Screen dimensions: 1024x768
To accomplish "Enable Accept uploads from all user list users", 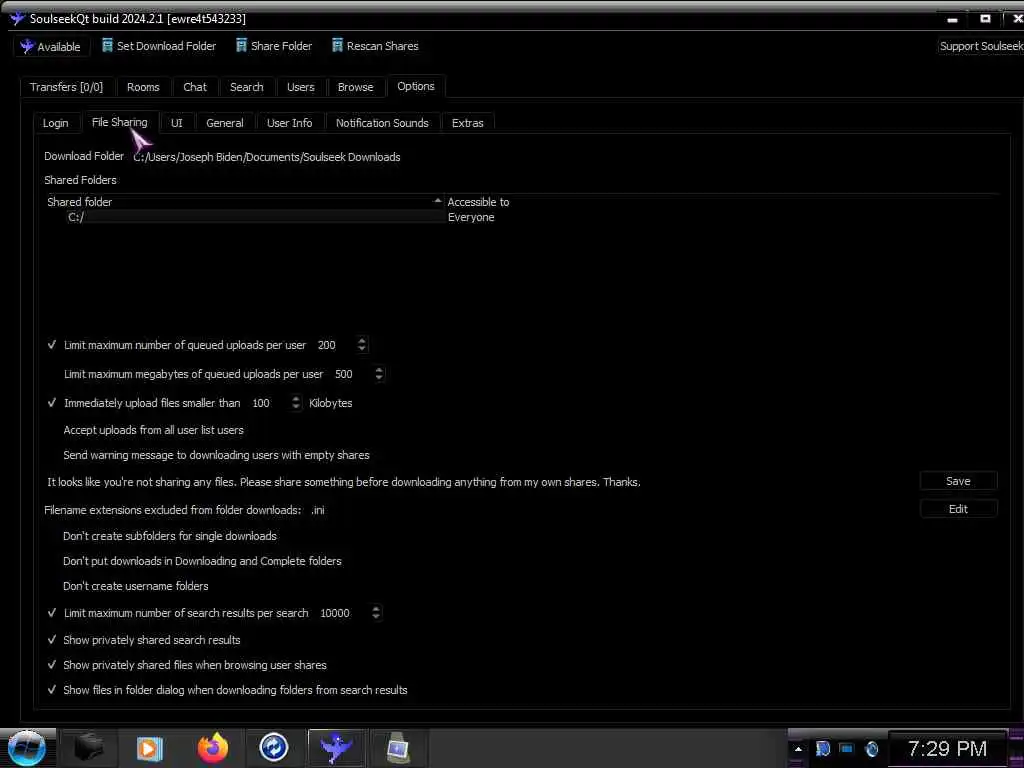I will pos(52,430).
